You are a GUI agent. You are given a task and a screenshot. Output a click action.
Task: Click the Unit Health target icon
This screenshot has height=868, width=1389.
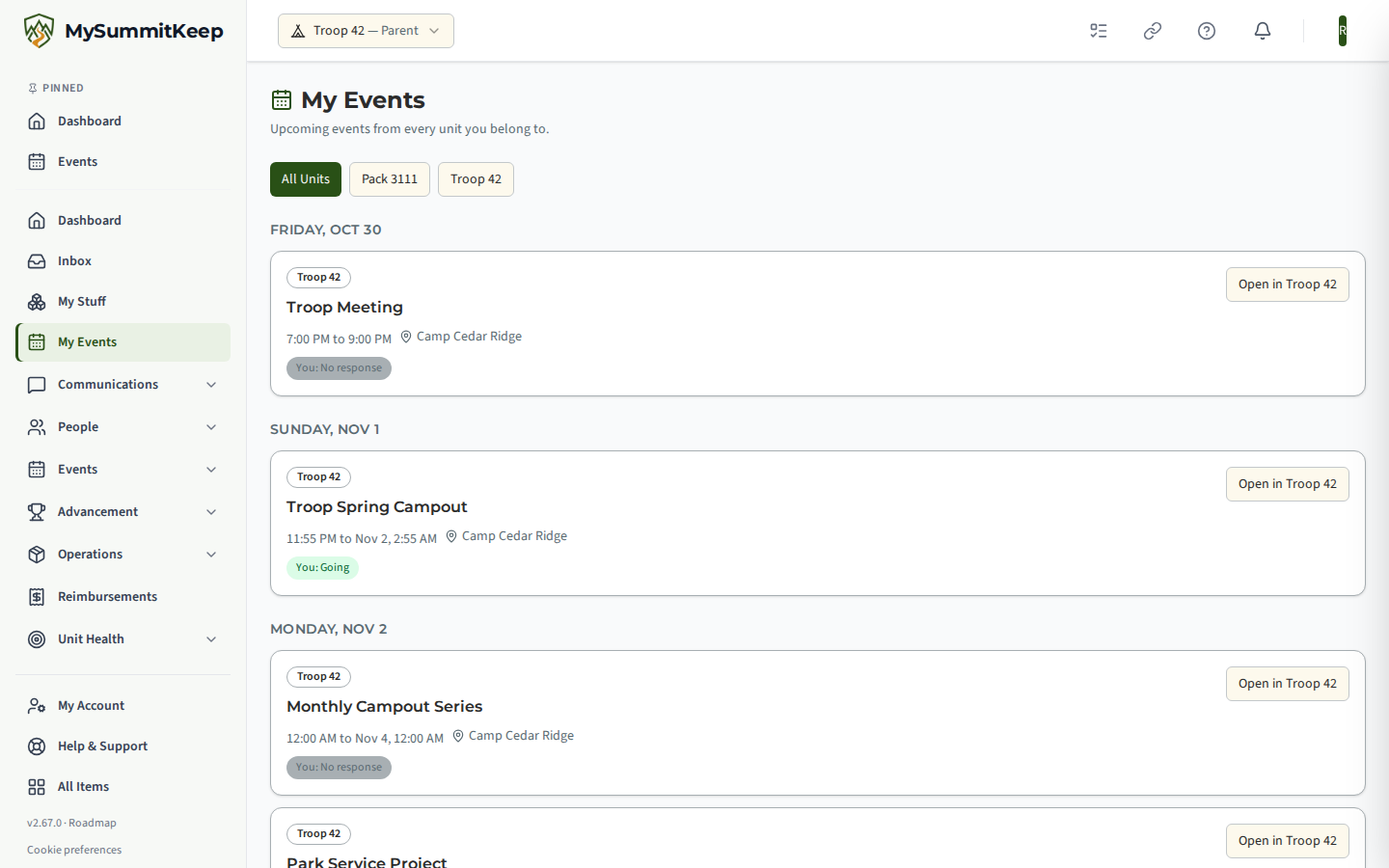pos(37,639)
